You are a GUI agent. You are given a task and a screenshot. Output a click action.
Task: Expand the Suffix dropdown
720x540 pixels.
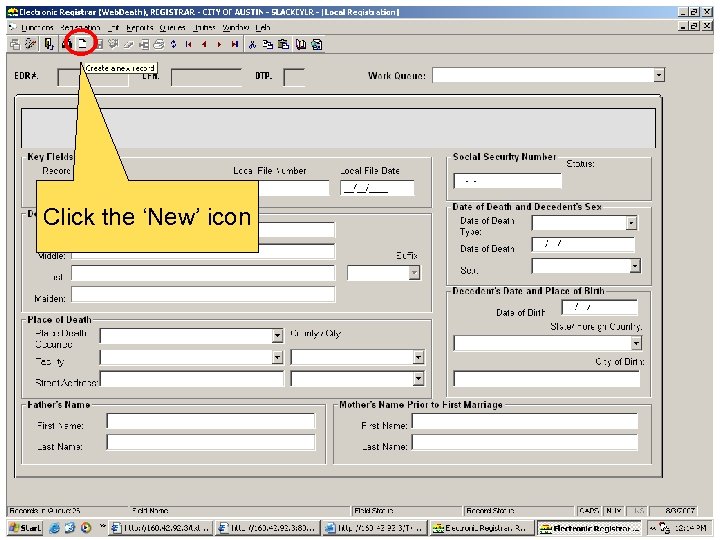coord(414,273)
